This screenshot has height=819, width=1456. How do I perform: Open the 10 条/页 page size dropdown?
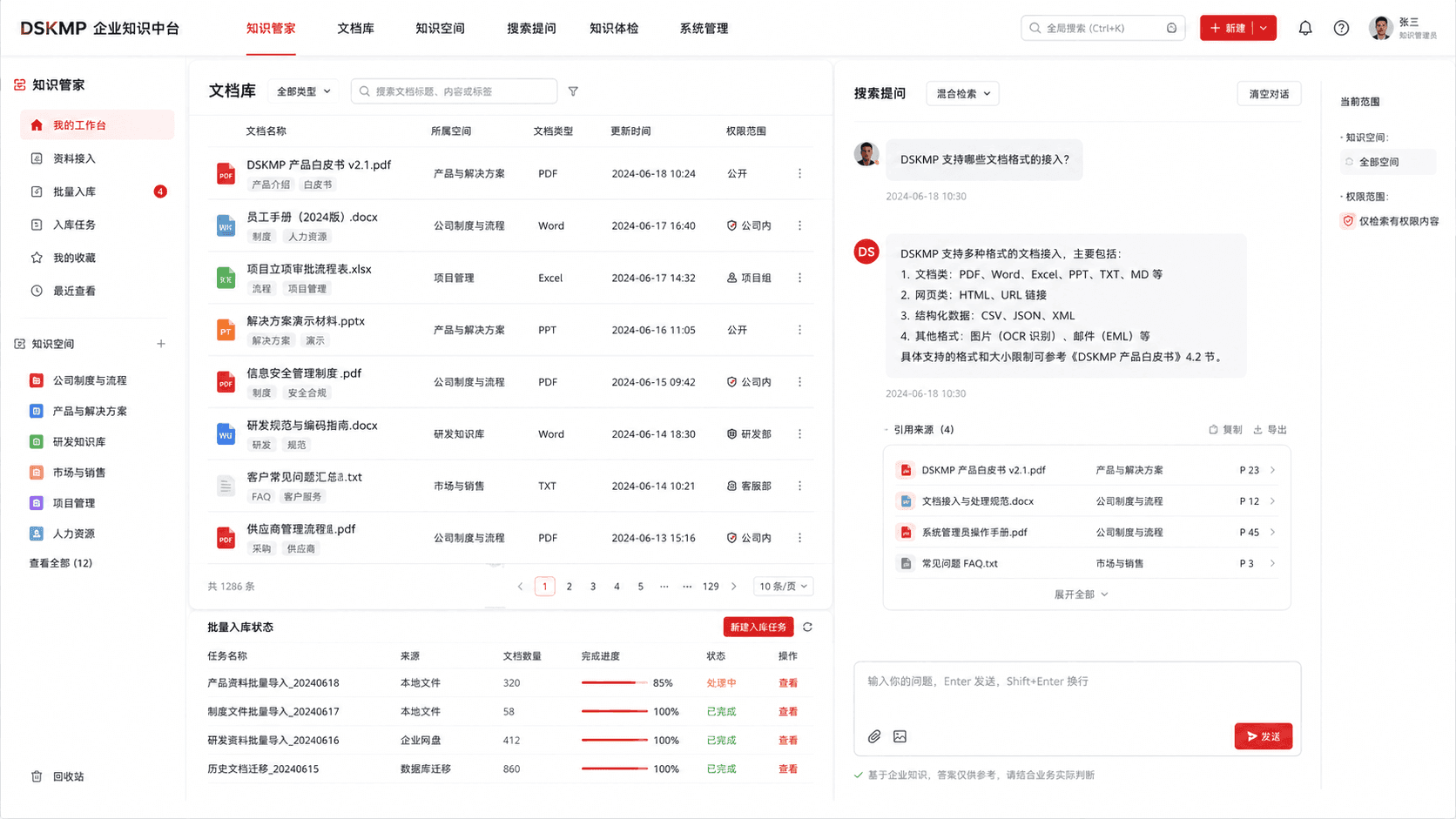tap(783, 587)
